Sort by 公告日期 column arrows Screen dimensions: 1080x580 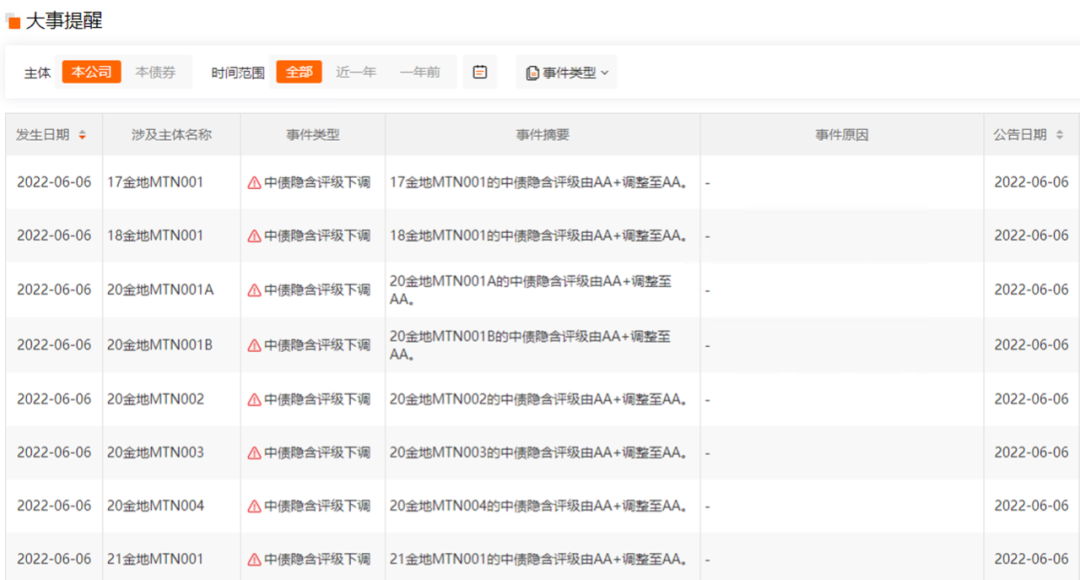point(1059,135)
